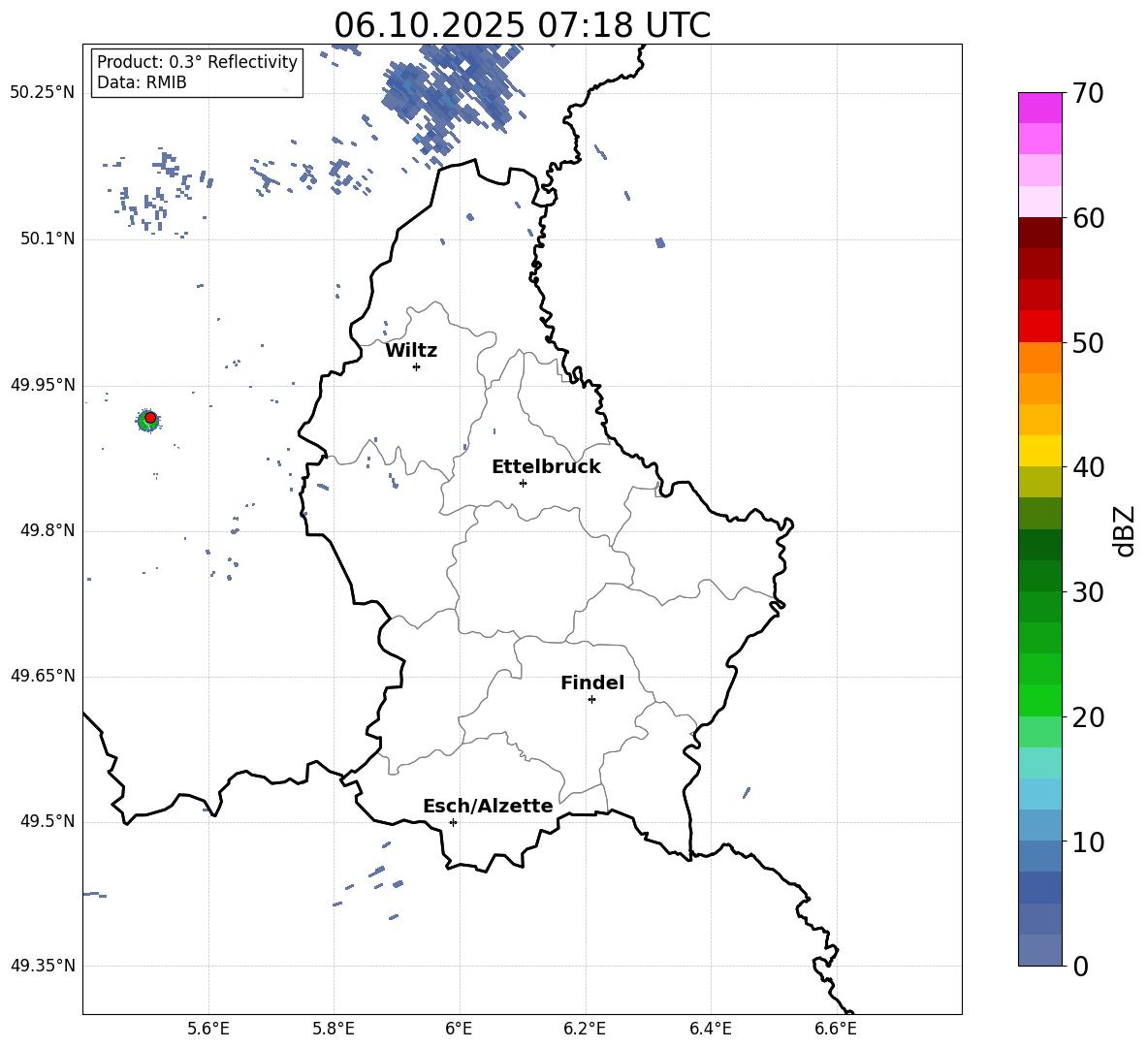Click the 50.1°N latitude label
Screen dimensions: 1148x1048
click(48, 238)
